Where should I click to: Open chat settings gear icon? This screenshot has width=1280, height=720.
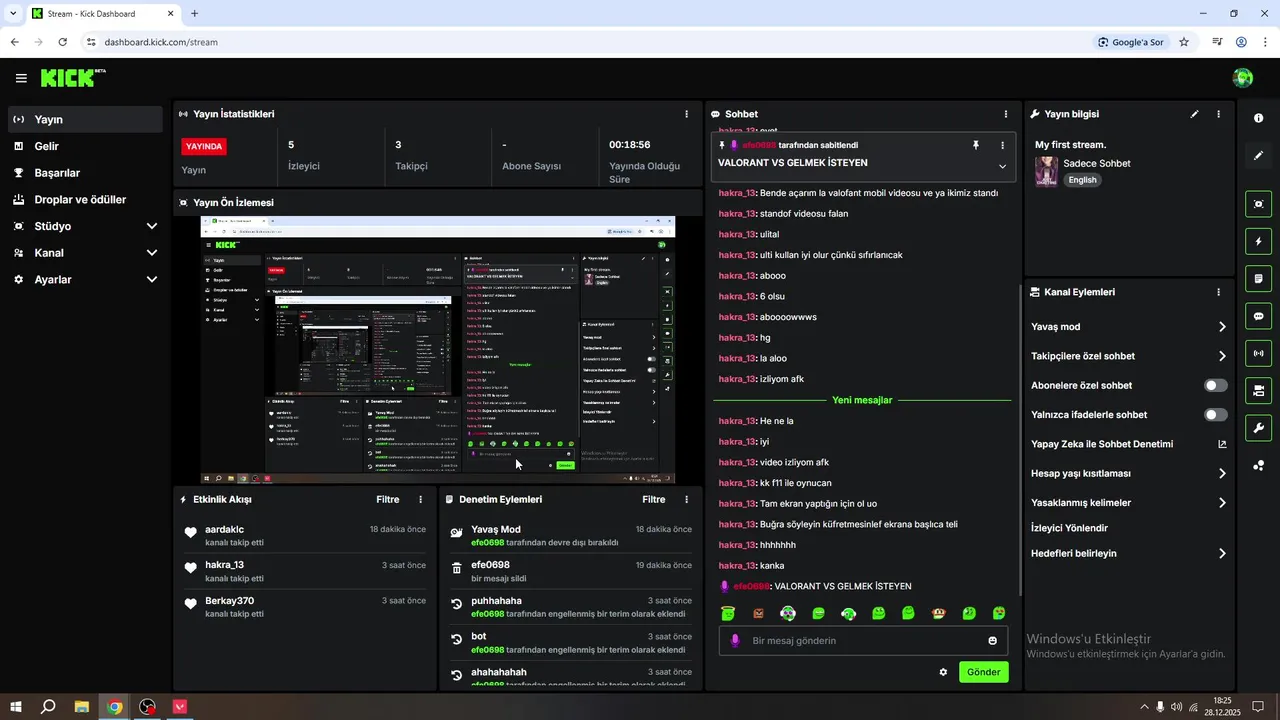coord(943,672)
